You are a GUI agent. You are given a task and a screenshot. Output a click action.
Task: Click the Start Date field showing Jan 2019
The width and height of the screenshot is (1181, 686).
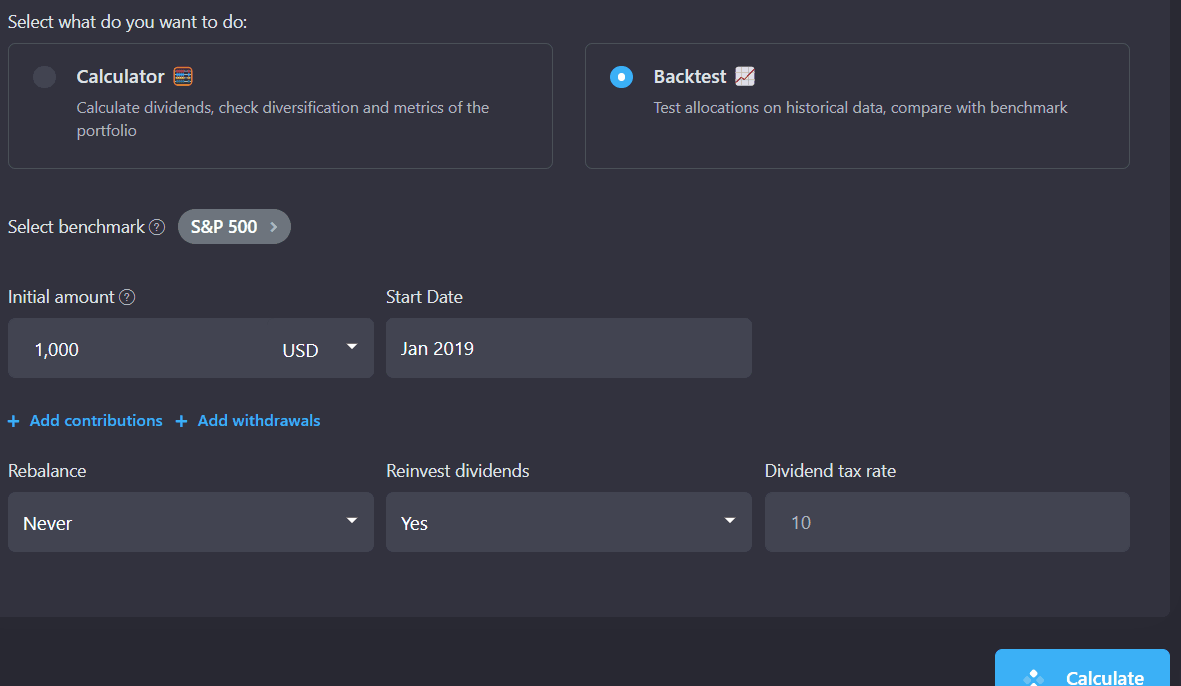568,347
